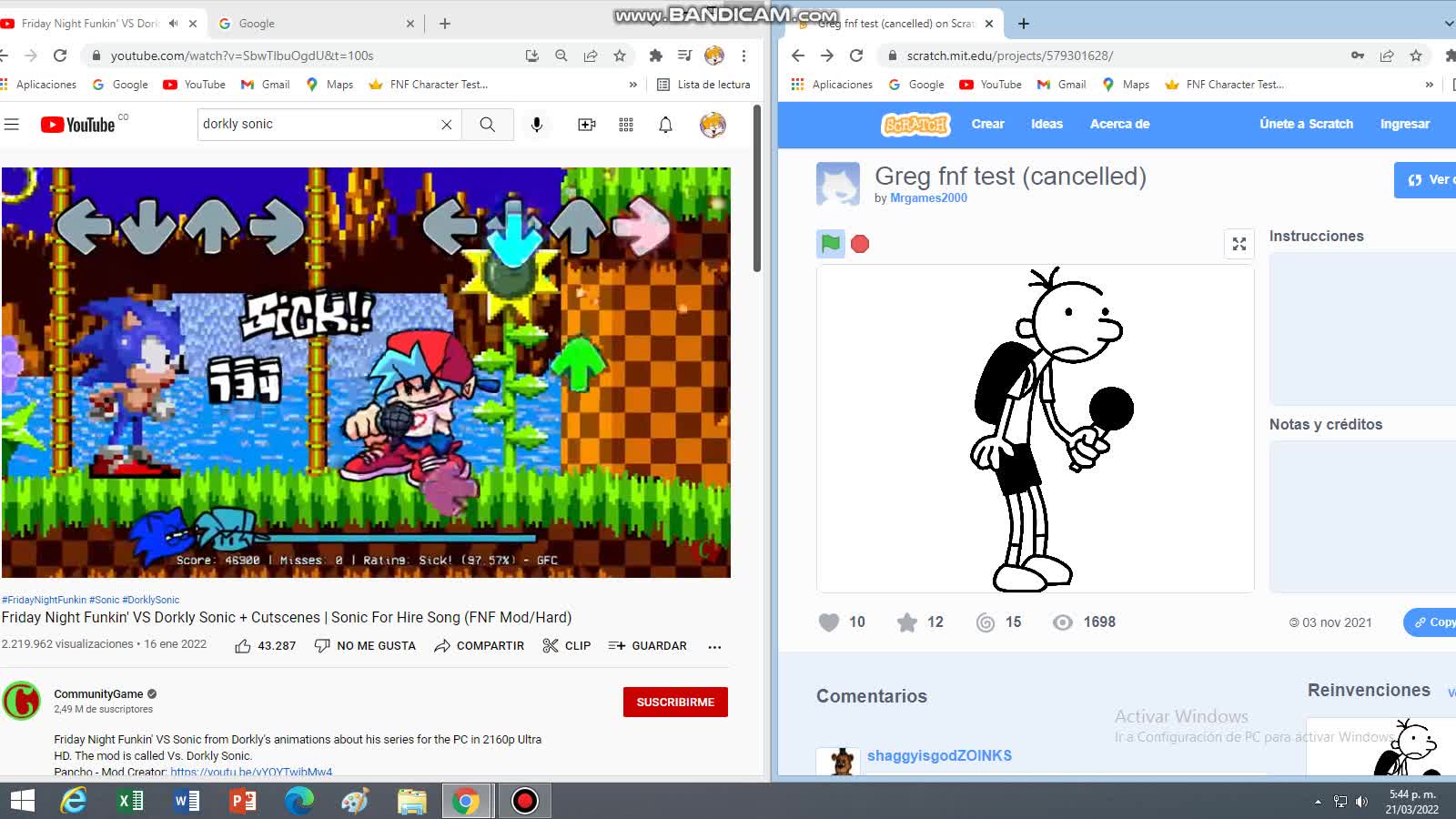Open YouTube apps grid icon
Viewport: 1456px width, 819px height.
626,125
